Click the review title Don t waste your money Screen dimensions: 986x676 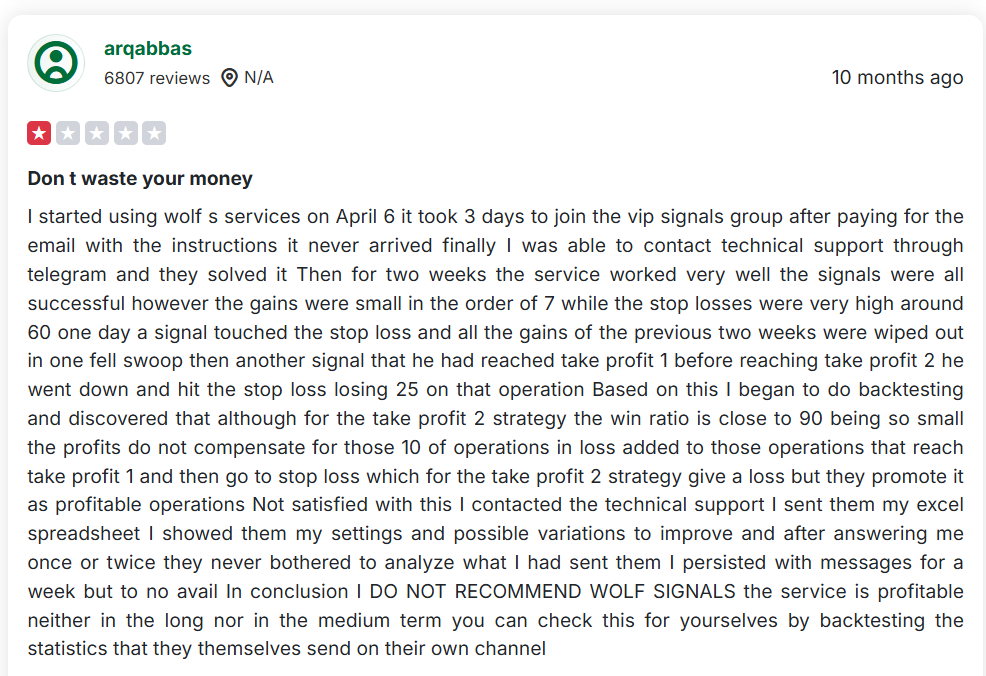(139, 179)
